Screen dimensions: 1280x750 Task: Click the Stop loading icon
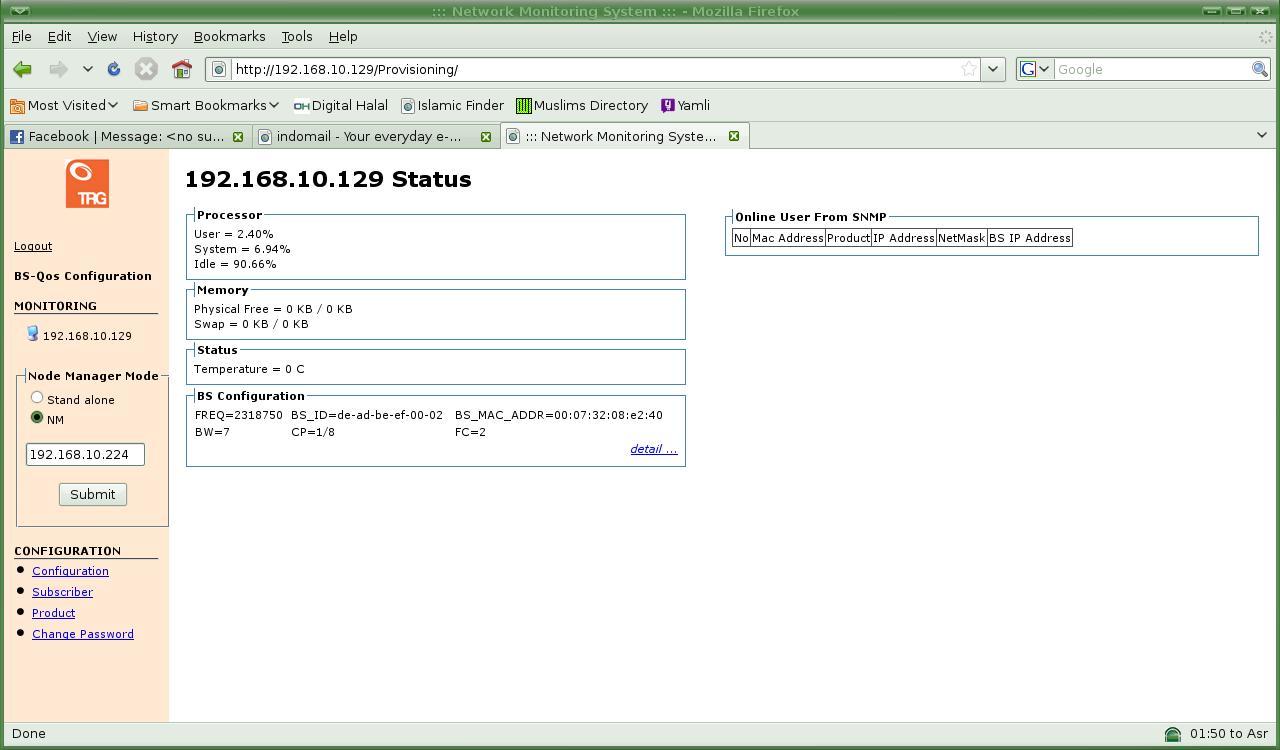coord(146,69)
